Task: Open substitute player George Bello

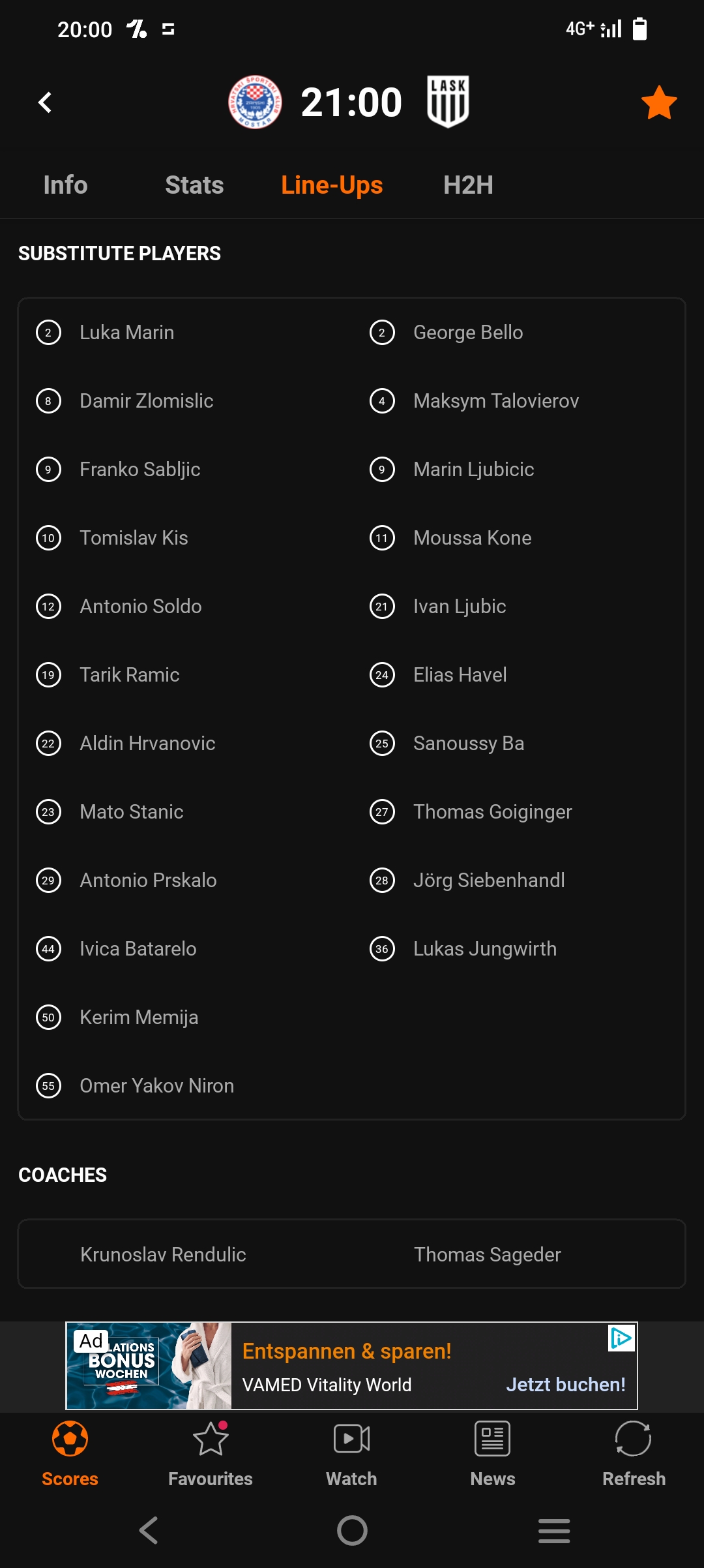Action: [x=469, y=333]
